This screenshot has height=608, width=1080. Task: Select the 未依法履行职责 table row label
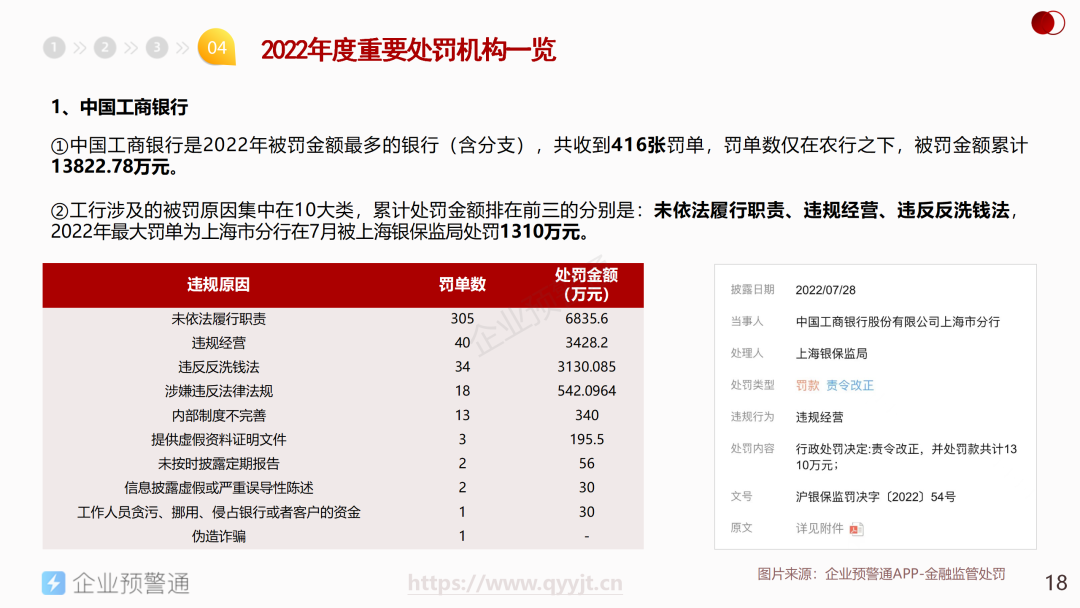click(x=218, y=319)
